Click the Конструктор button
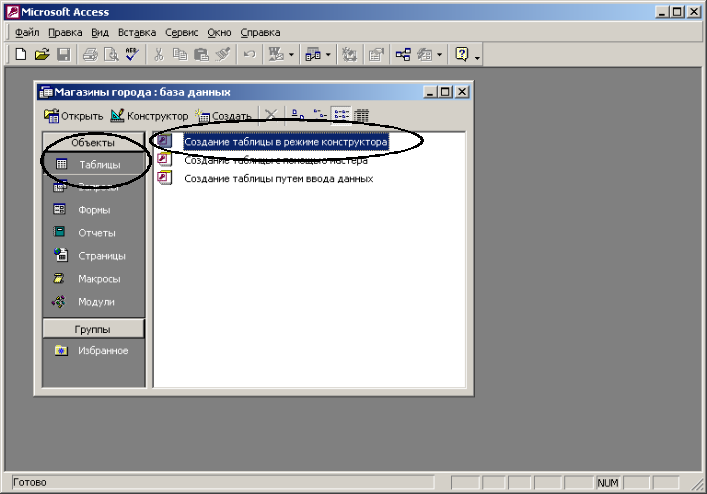The width and height of the screenshot is (707, 494). (149, 116)
